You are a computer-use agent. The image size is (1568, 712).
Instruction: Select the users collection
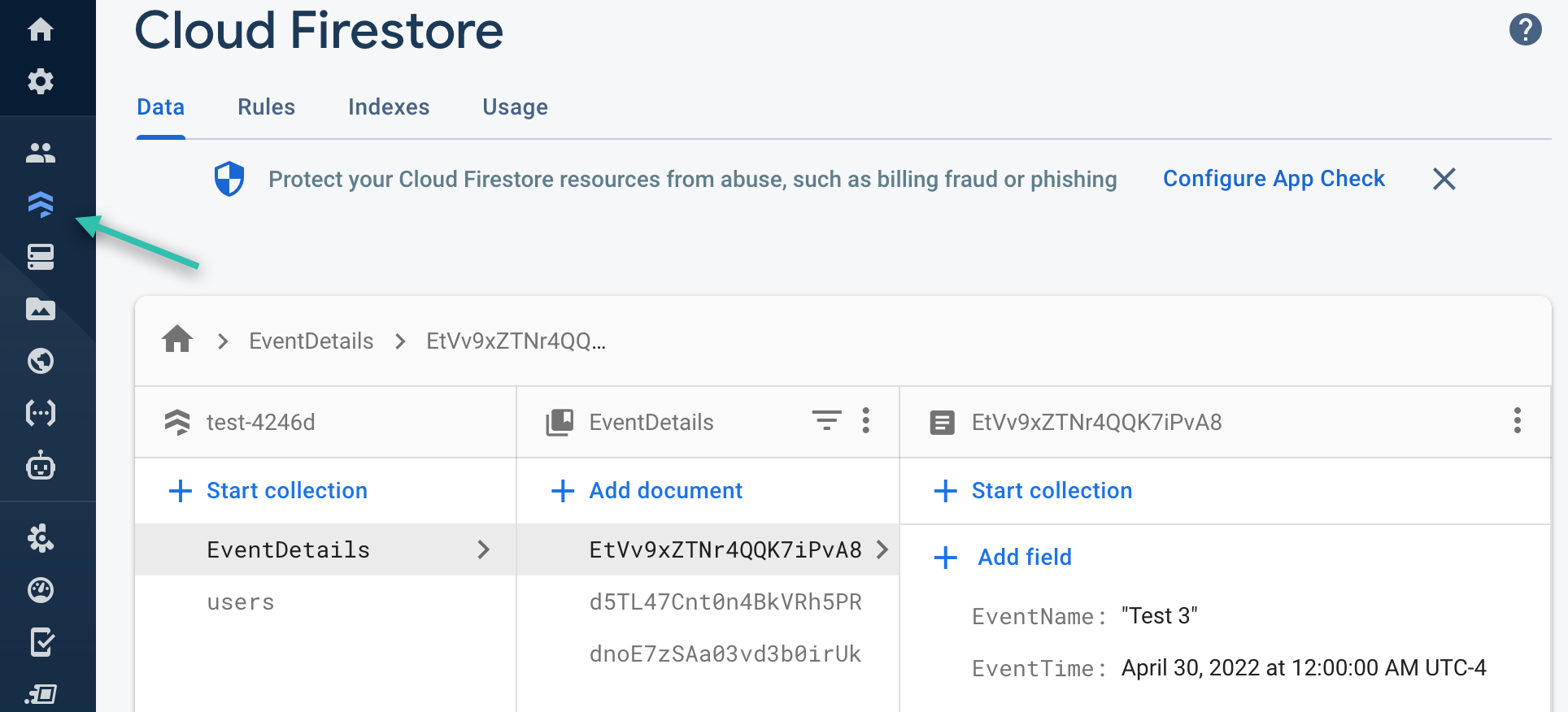[x=241, y=602]
